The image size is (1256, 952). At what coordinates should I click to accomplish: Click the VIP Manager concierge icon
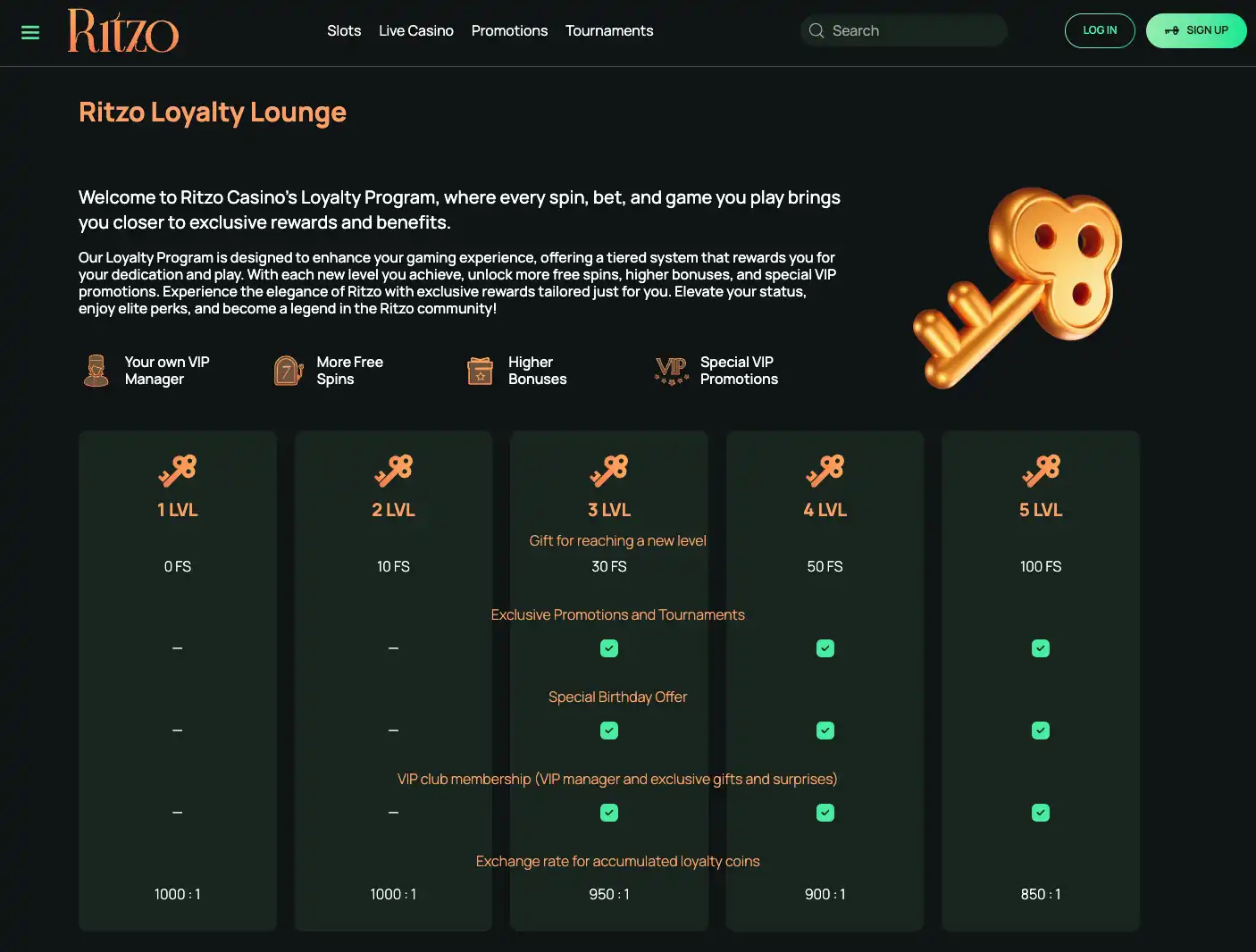click(96, 371)
